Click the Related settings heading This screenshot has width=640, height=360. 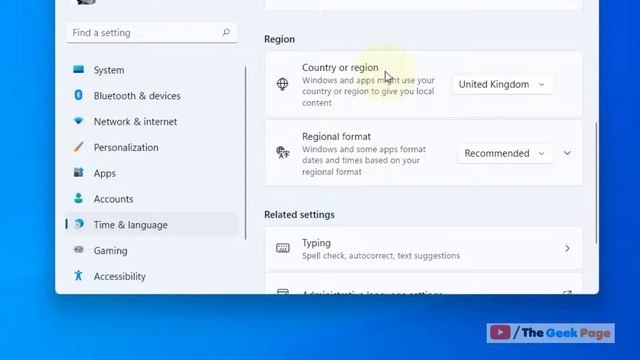(x=299, y=214)
